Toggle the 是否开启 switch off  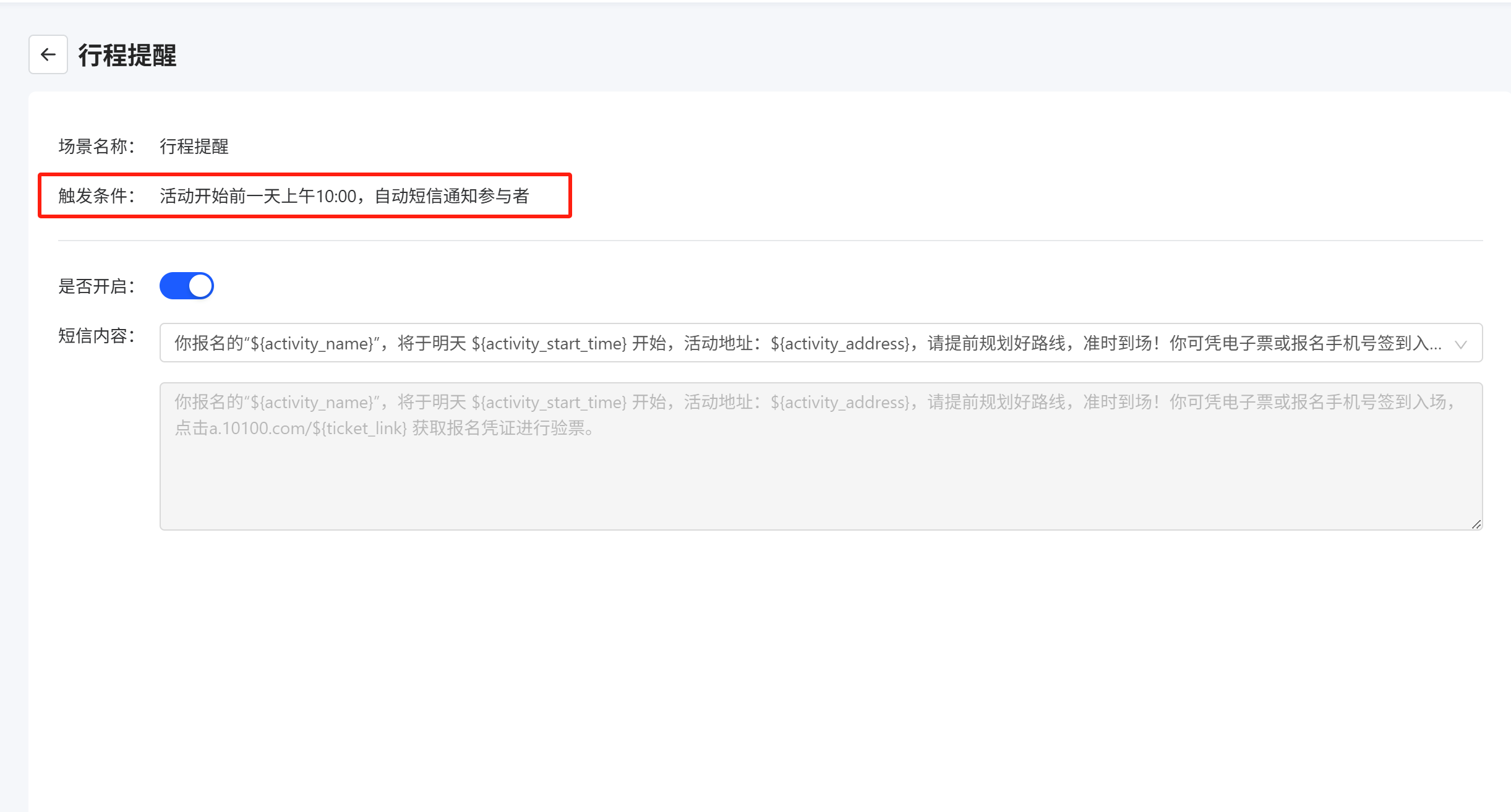[186, 286]
